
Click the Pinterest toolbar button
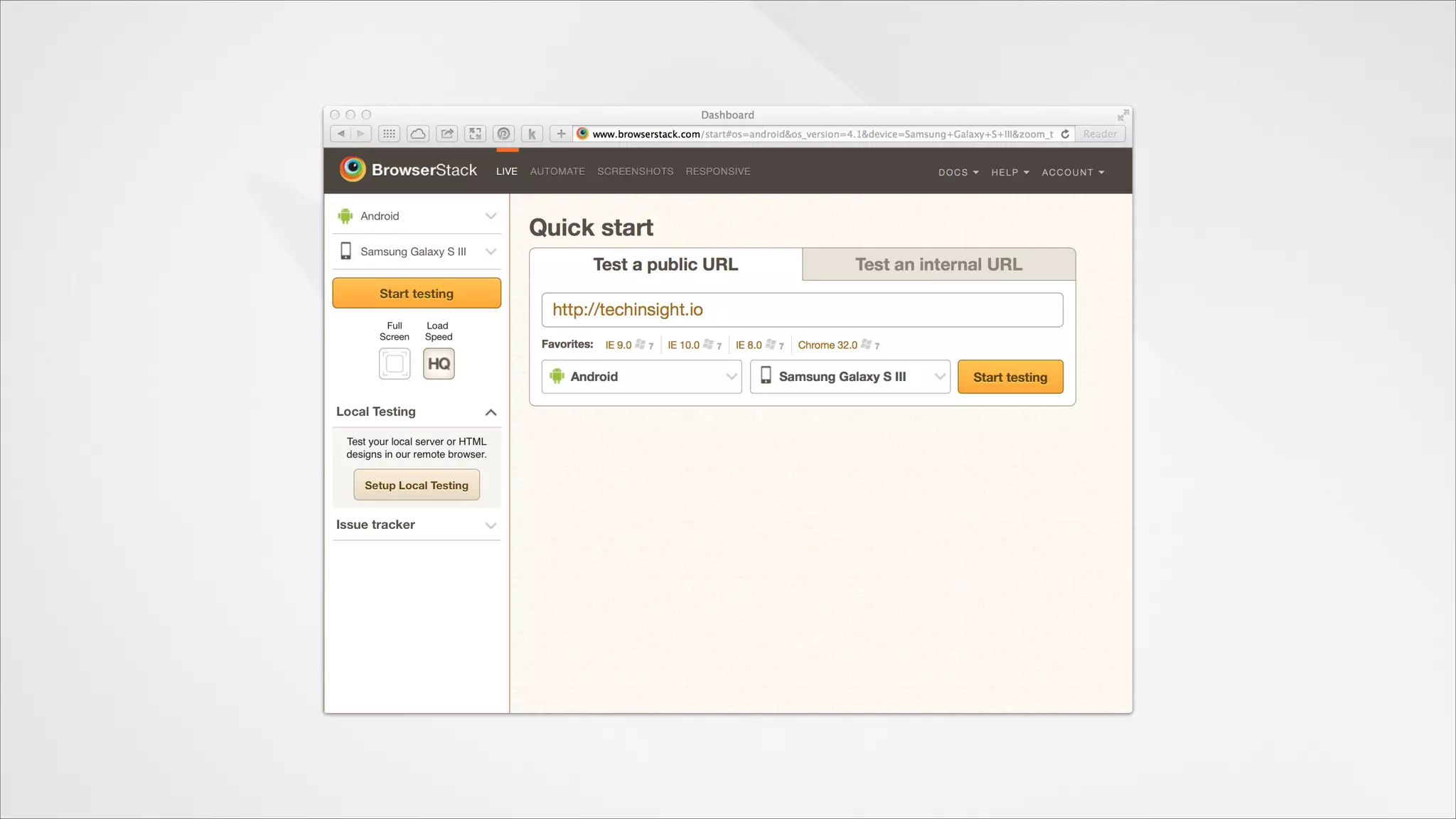(x=503, y=134)
